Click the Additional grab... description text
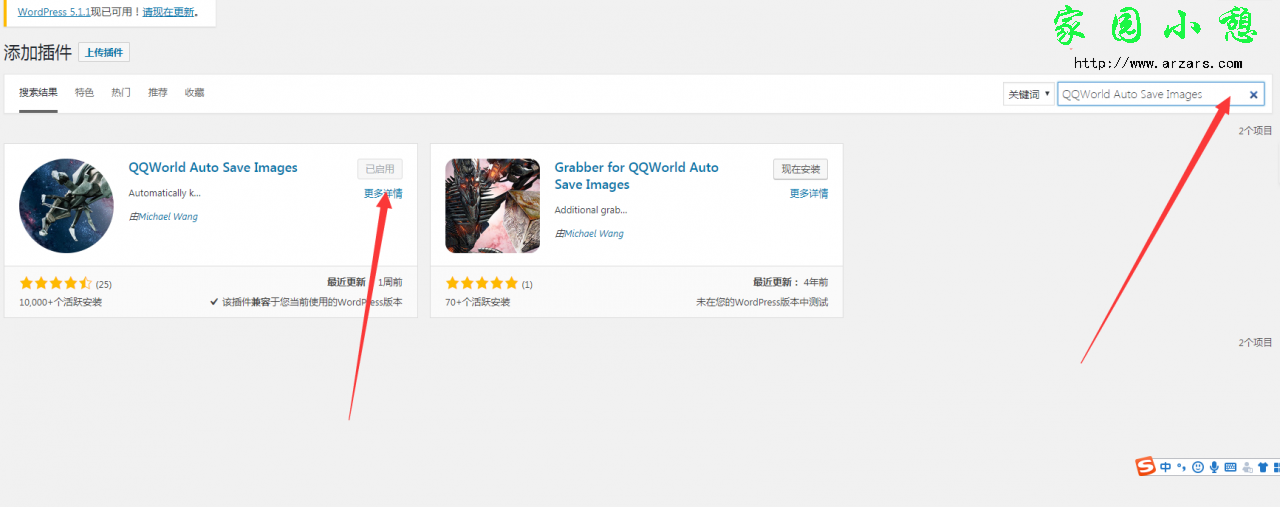 [x=591, y=210]
